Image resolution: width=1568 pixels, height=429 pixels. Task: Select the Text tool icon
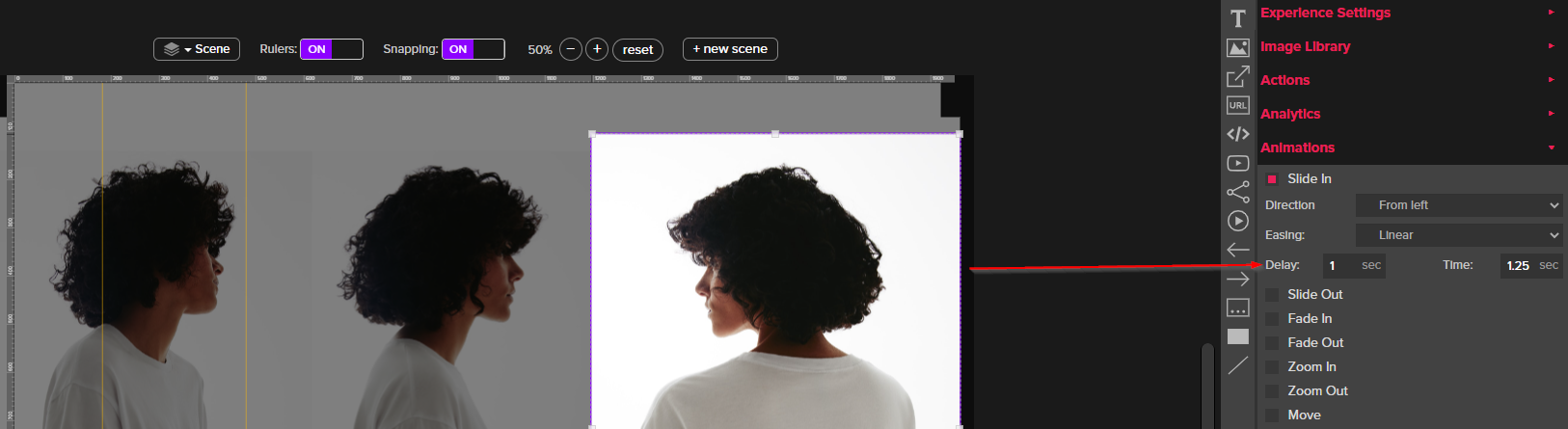(x=1238, y=18)
